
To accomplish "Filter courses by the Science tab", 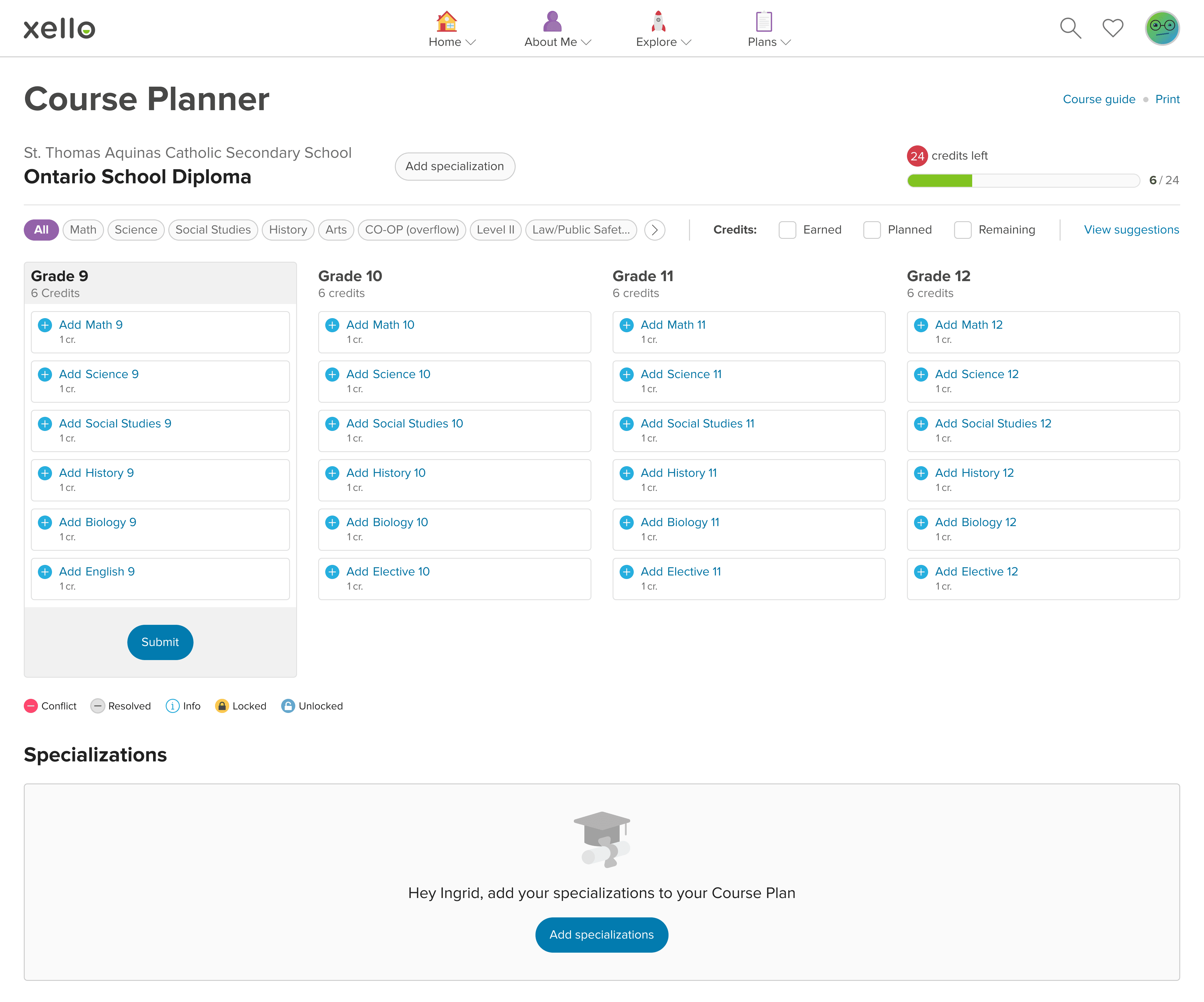I will 136,230.
